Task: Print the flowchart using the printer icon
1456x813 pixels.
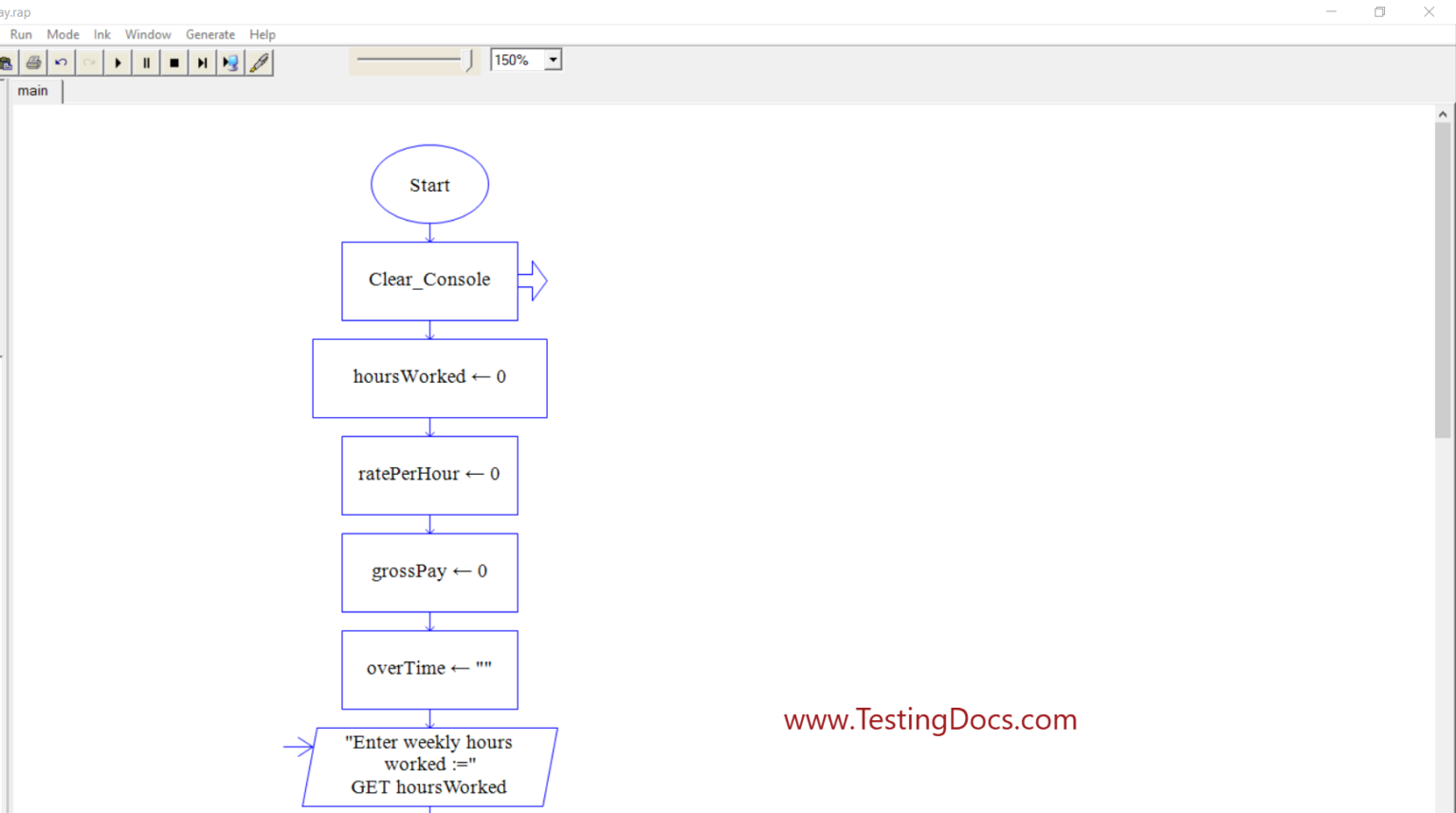Action: click(x=33, y=62)
